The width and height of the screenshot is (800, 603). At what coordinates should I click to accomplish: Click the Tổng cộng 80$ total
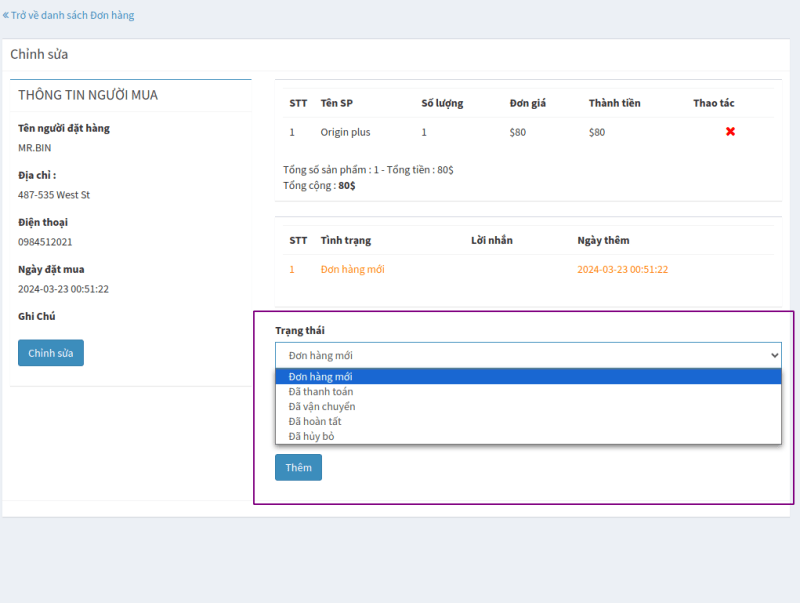pyautogui.click(x=319, y=185)
